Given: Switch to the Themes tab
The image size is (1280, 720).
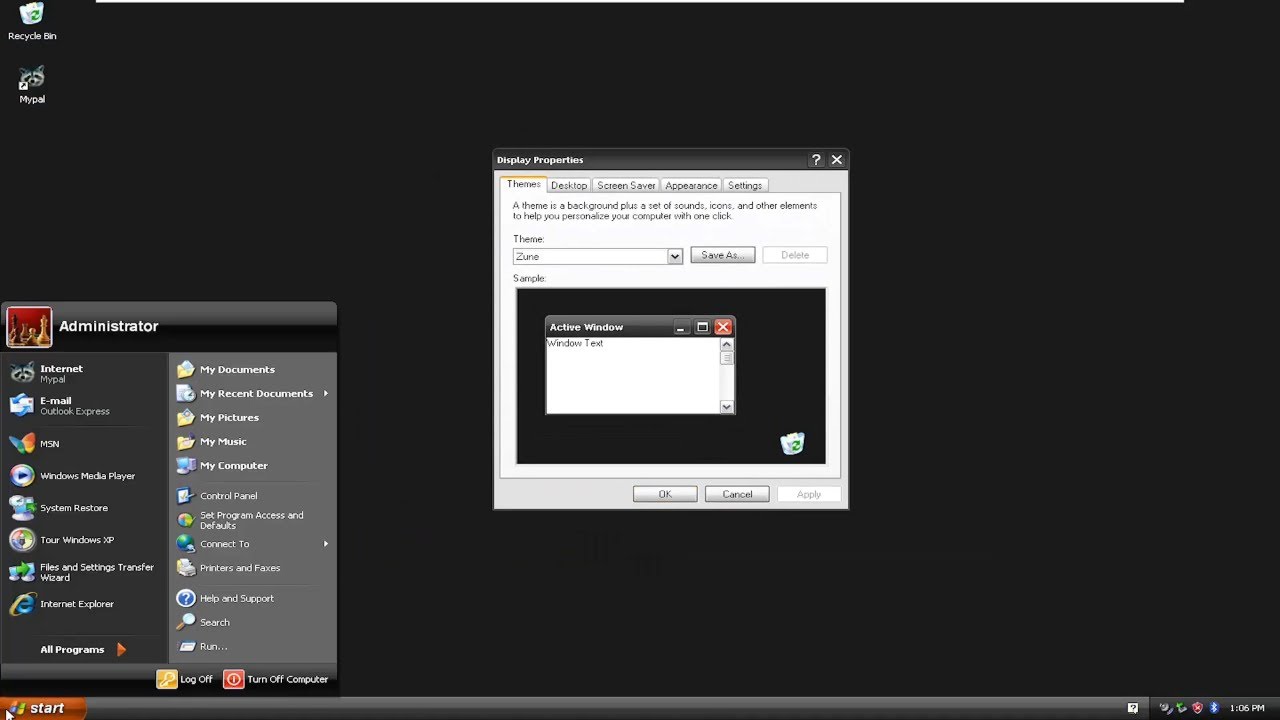Looking at the screenshot, I should [523, 184].
